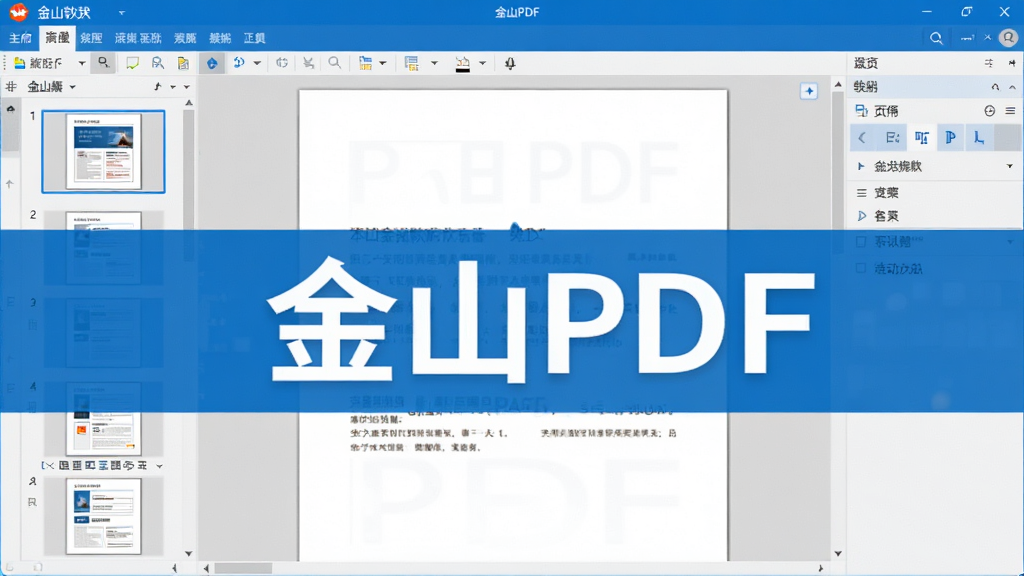Collapse the right panel section using its chevron

pos(1012,87)
